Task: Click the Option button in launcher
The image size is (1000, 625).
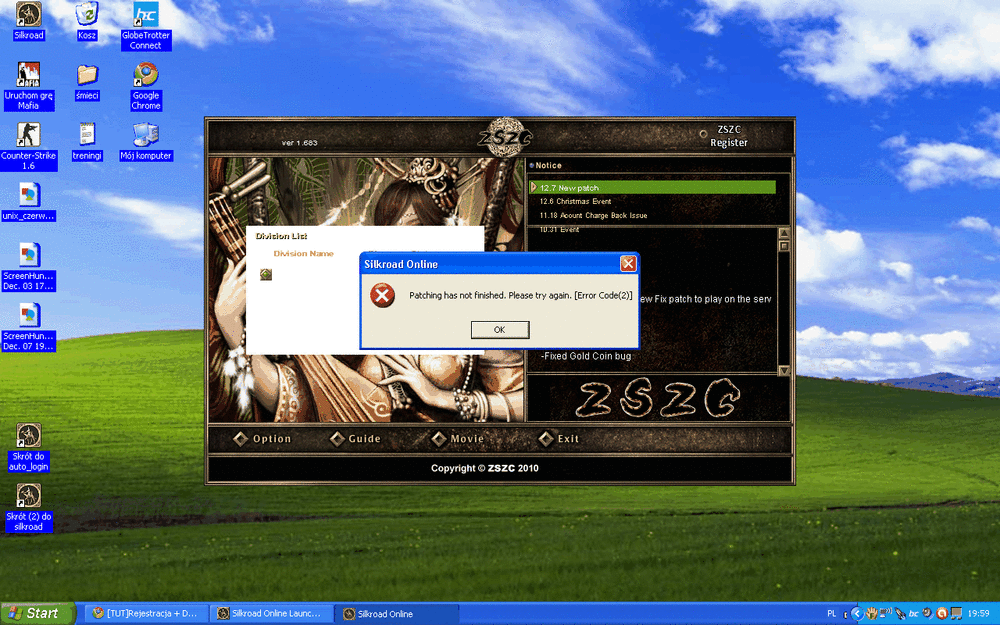Action: [x=263, y=439]
